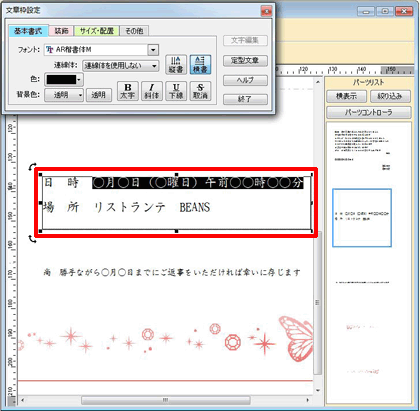Click the top rotate handle of text frame

[x=32, y=166]
